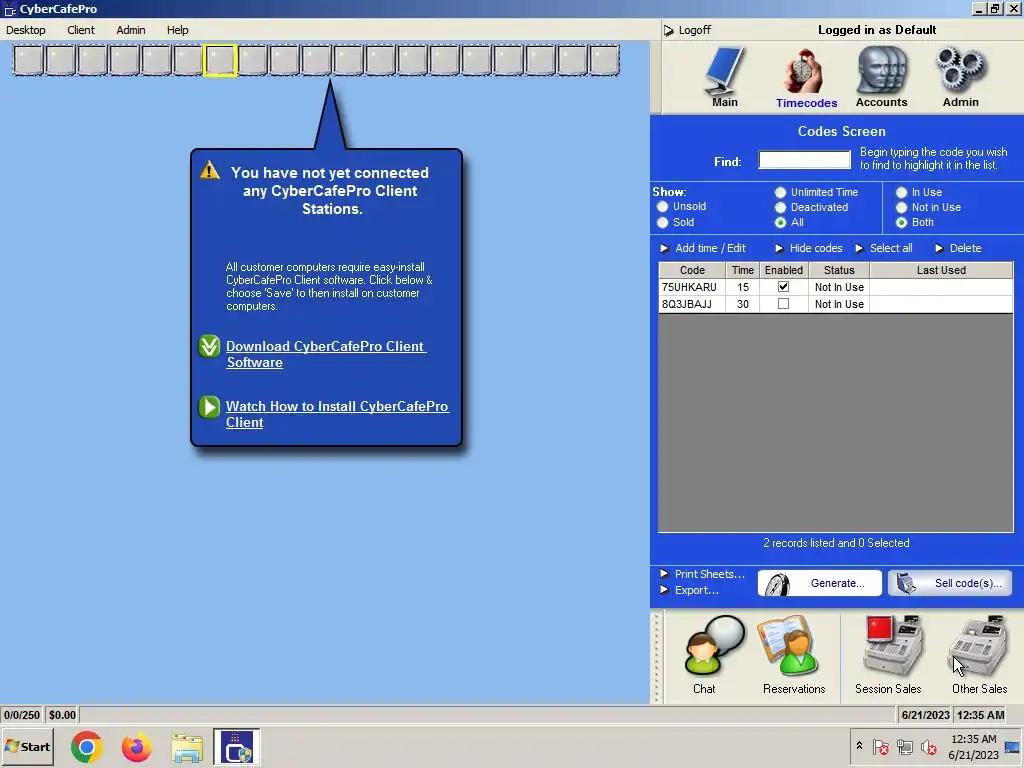Select the Sold radio button

pos(663,223)
